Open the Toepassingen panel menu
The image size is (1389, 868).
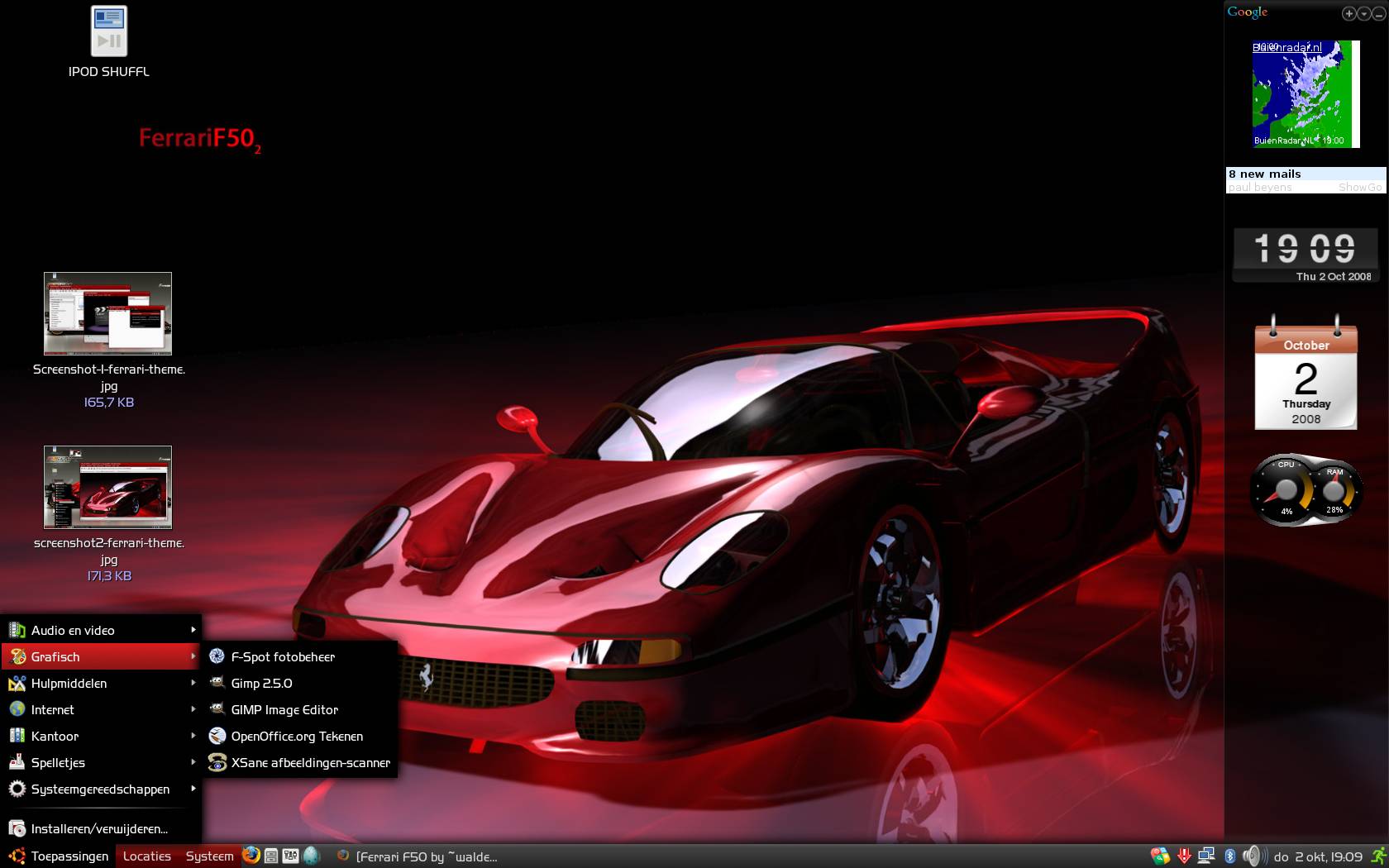(59, 856)
